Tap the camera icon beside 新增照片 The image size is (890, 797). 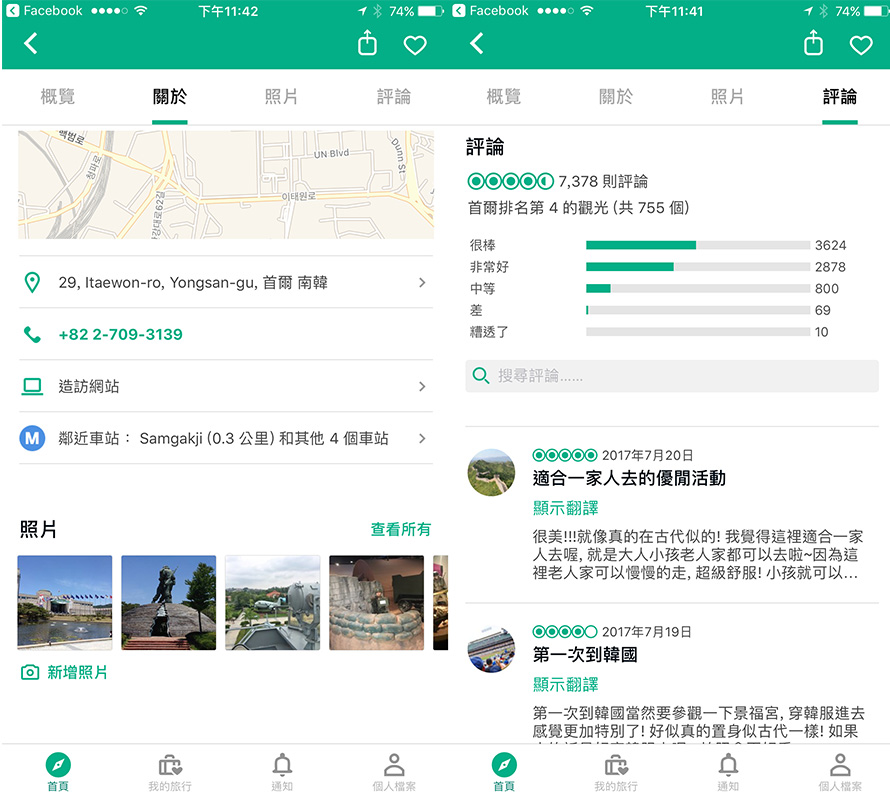click(x=30, y=673)
